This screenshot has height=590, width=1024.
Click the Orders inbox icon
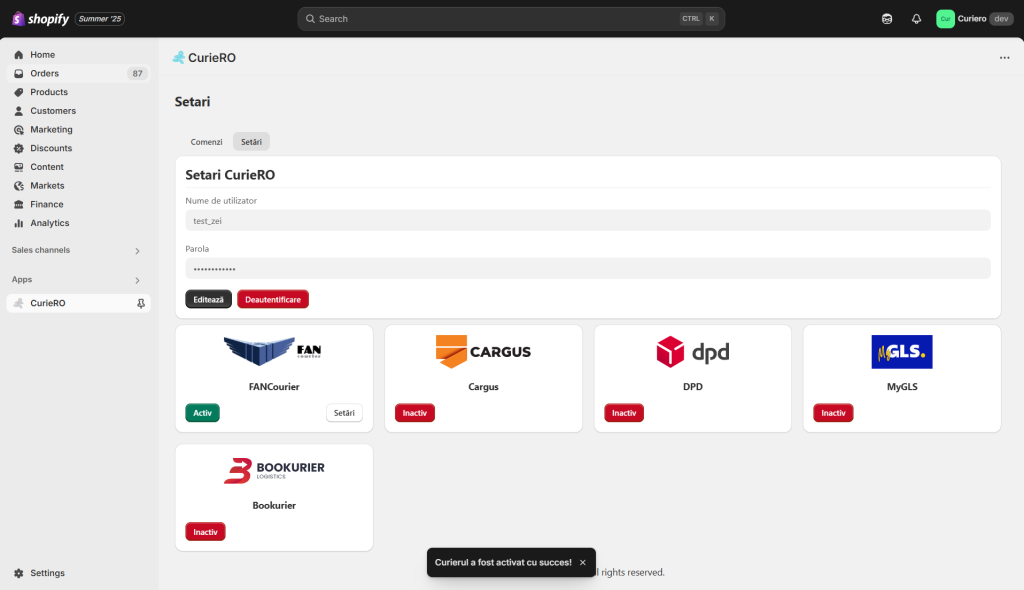pos(19,74)
